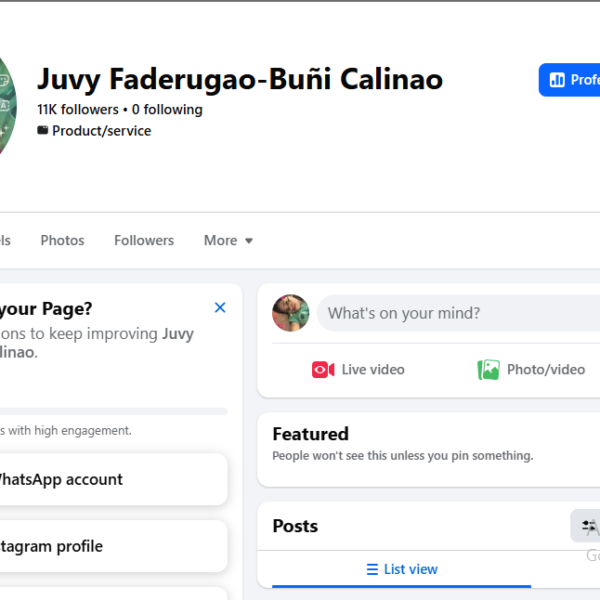Open the Followers tab
This screenshot has height=600, width=600.
(144, 240)
